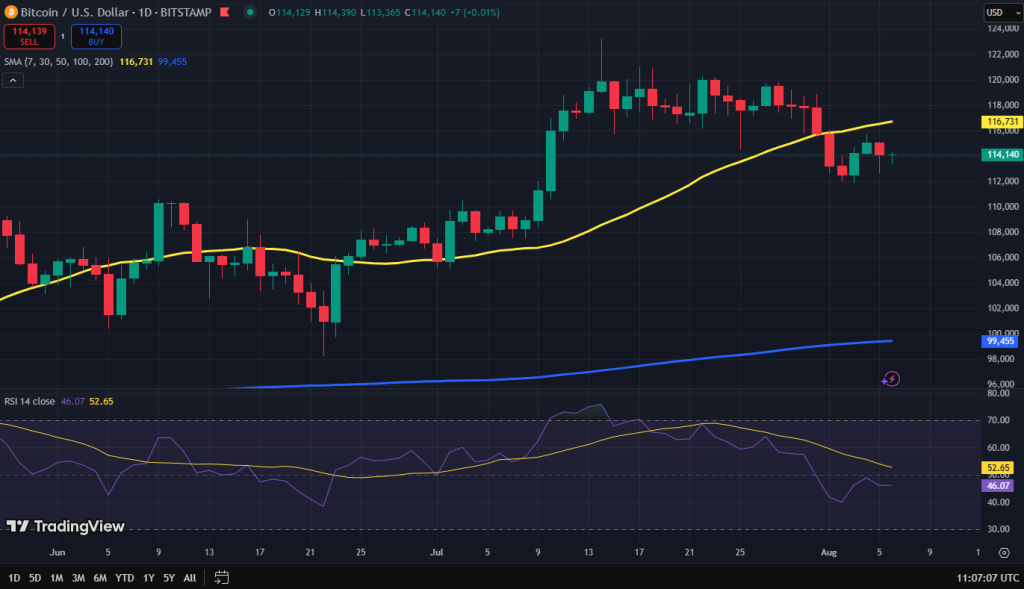Select the 6M time range
Viewport: 1024px width, 589px height.
[99, 578]
